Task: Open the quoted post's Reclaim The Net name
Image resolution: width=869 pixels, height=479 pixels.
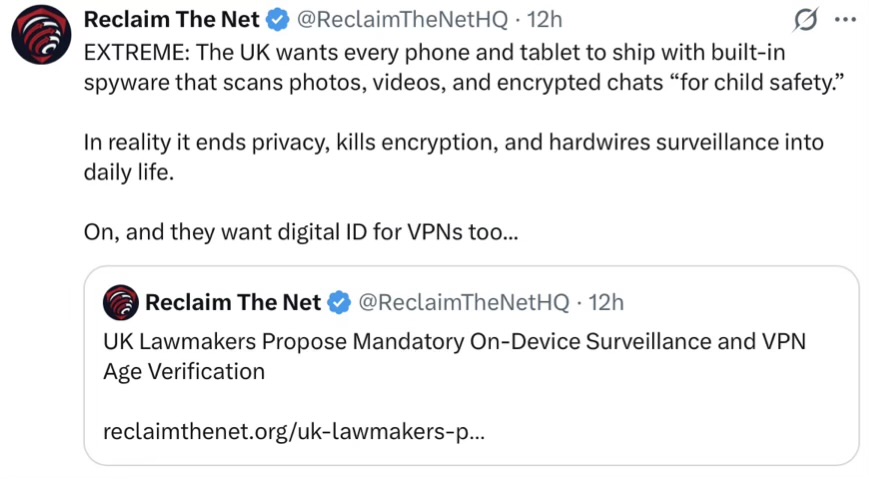Action: [x=233, y=302]
